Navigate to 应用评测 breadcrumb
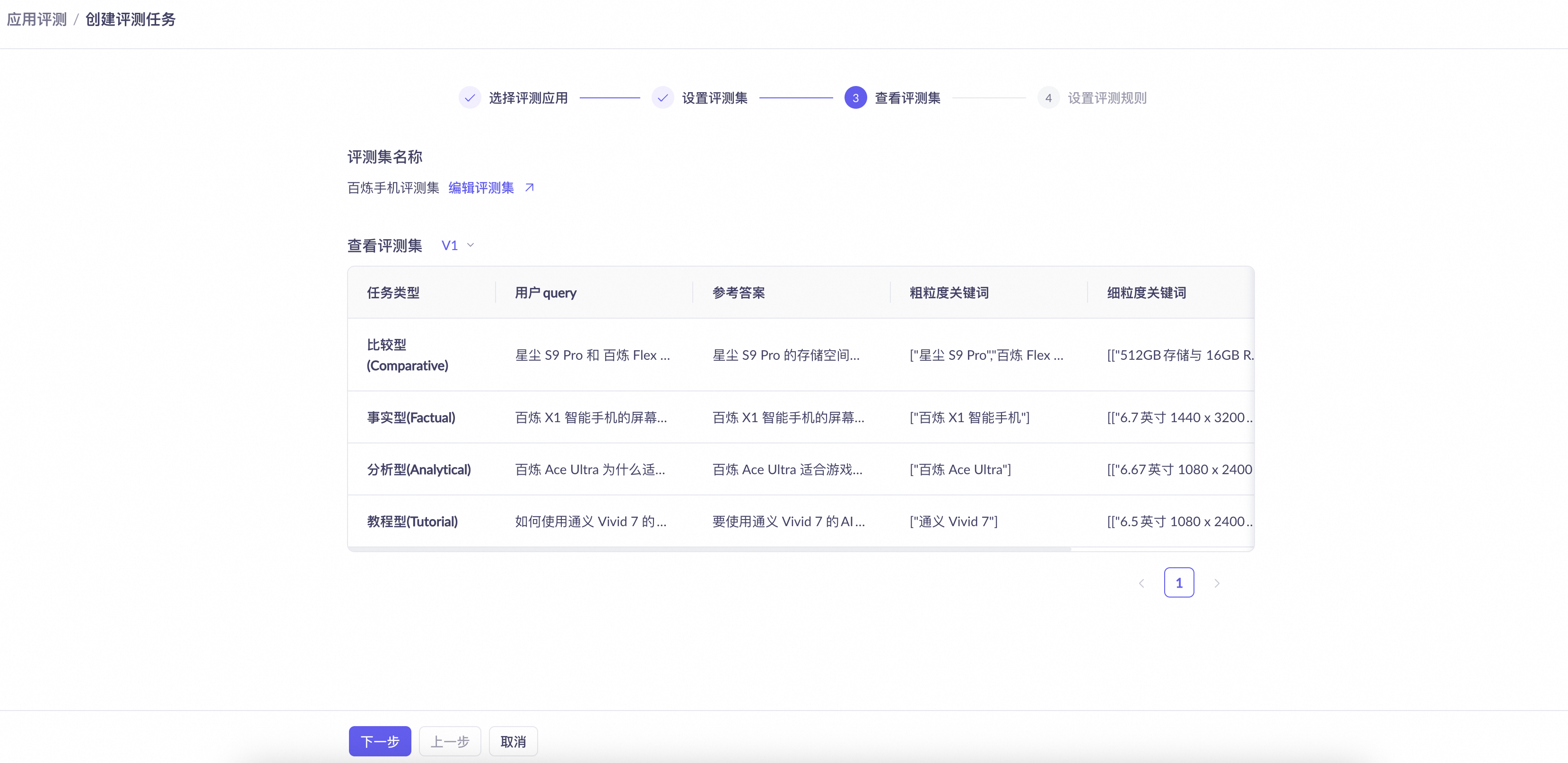 (x=36, y=19)
